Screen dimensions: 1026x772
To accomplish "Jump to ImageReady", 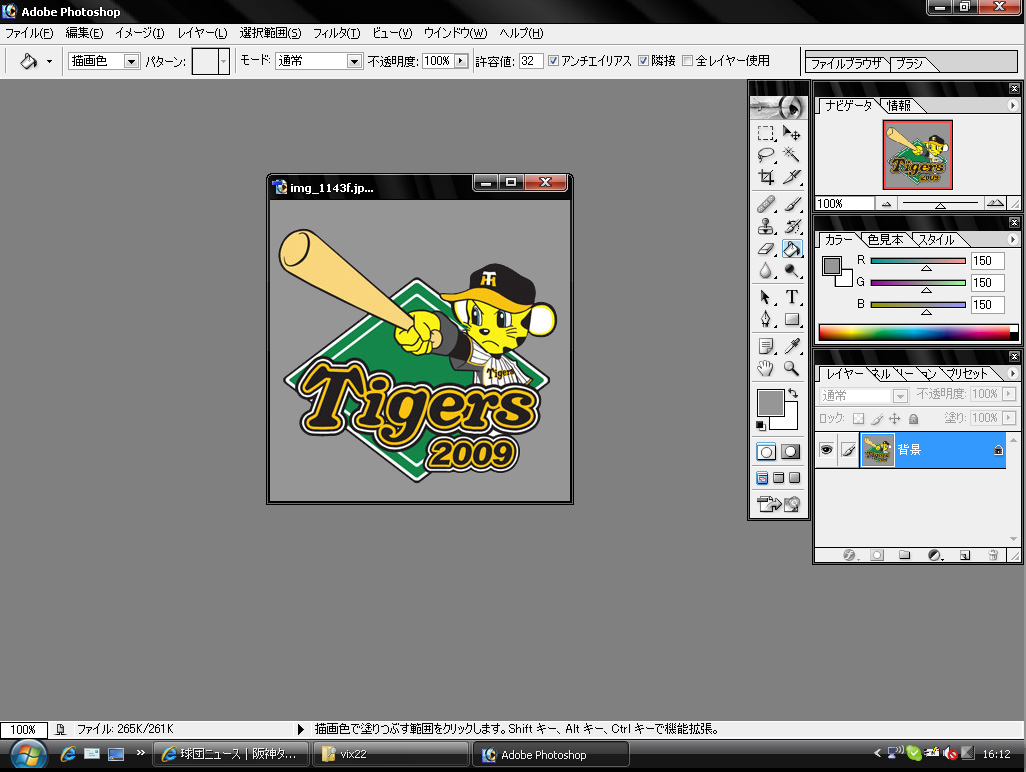I will [x=779, y=504].
